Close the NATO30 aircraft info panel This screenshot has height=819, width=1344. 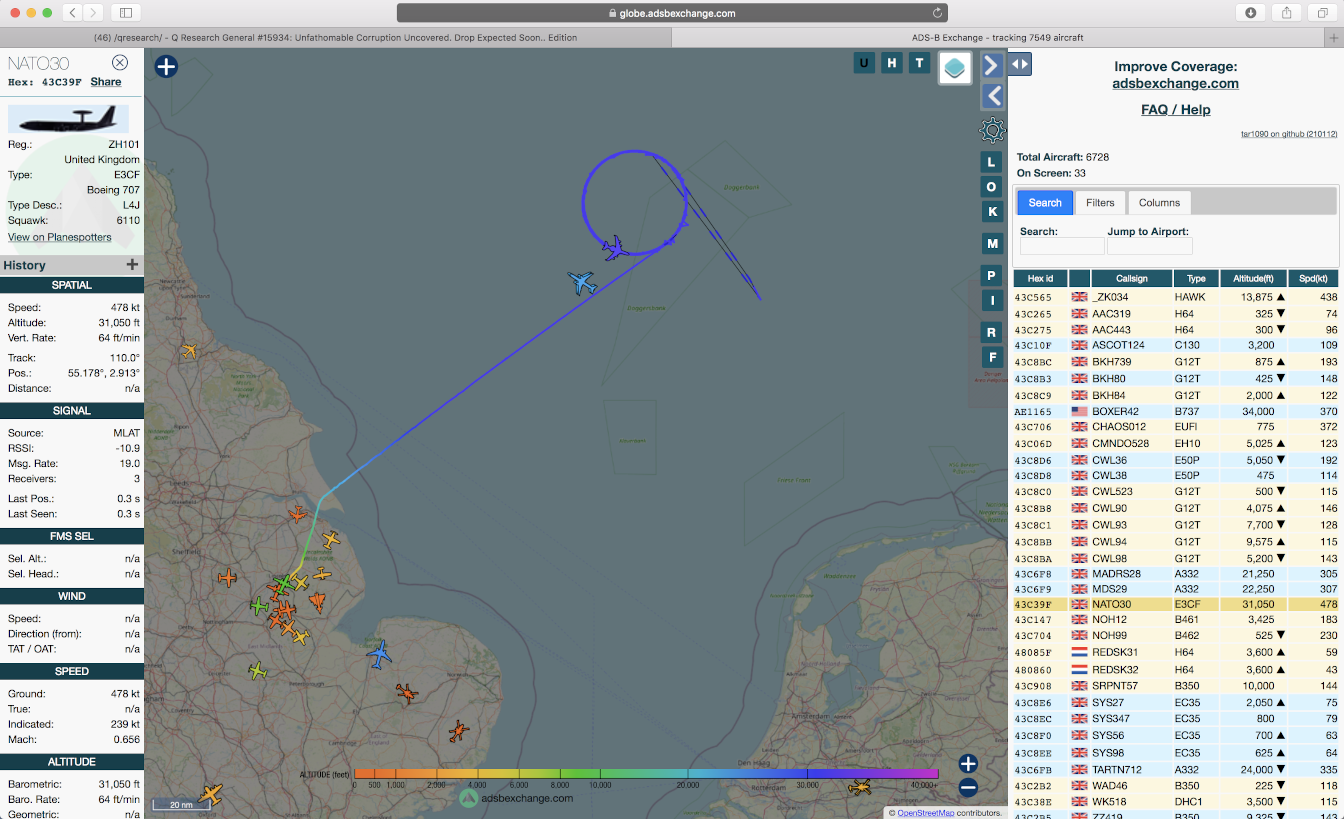pos(120,63)
